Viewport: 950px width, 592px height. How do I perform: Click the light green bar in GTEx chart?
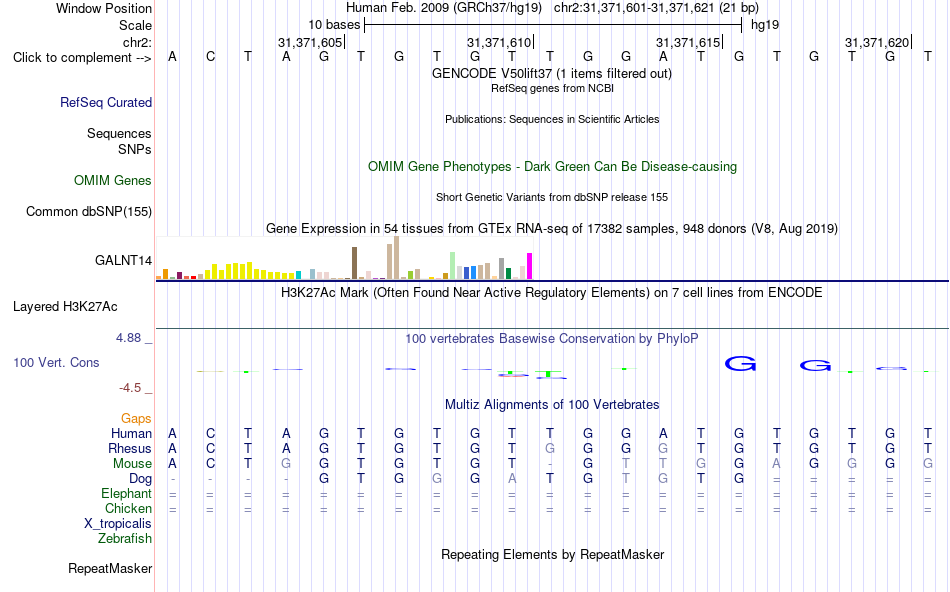pos(453,266)
